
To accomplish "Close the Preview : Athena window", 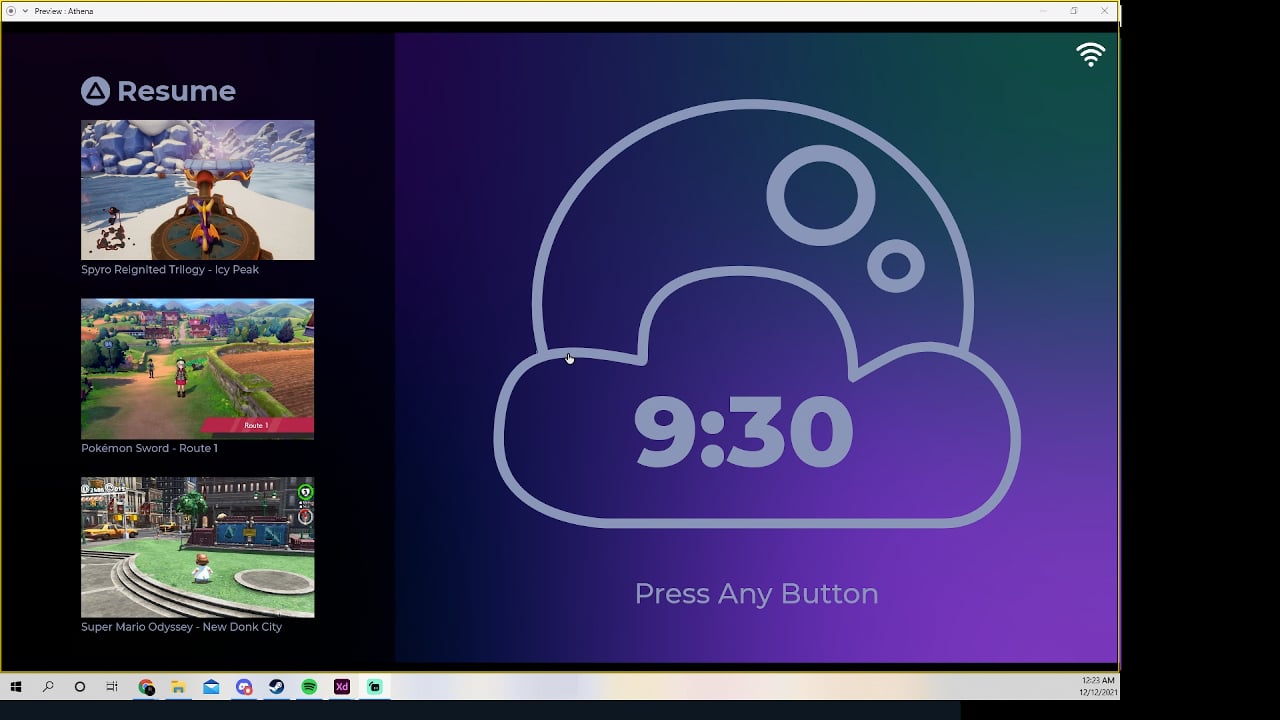I will pos(1104,11).
